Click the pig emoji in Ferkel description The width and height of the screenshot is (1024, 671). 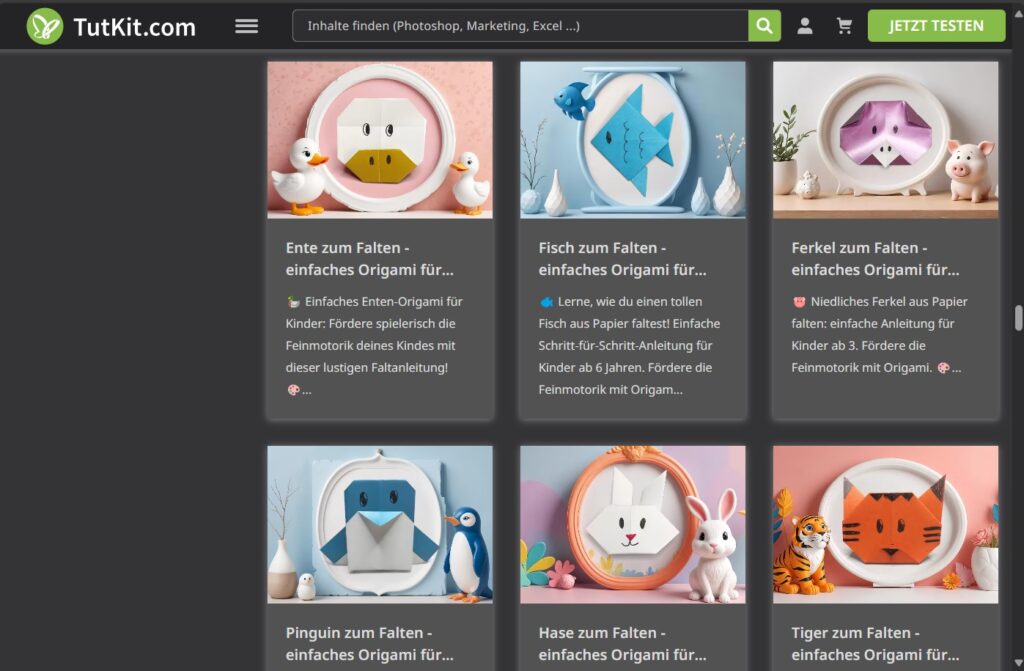799,302
